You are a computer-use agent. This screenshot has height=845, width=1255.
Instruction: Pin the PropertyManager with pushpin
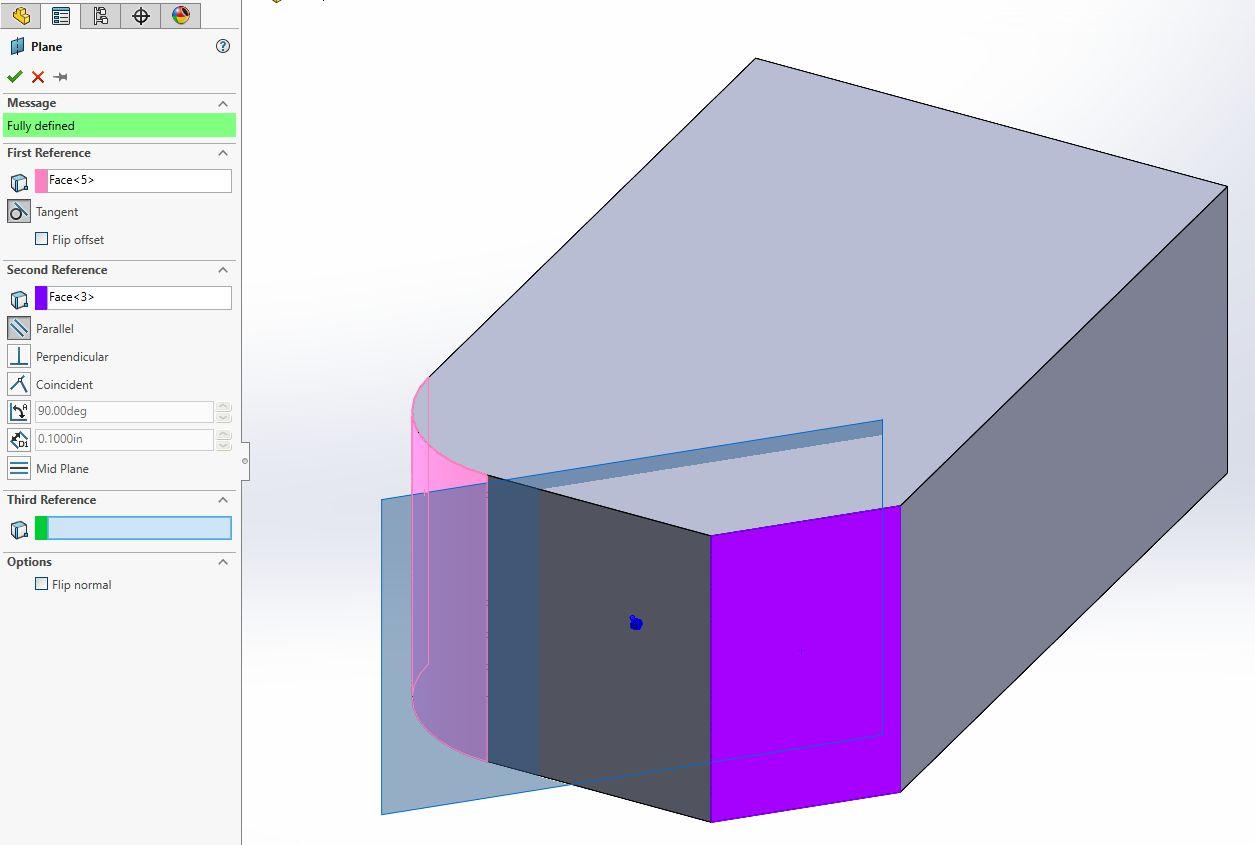pos(60,77)
